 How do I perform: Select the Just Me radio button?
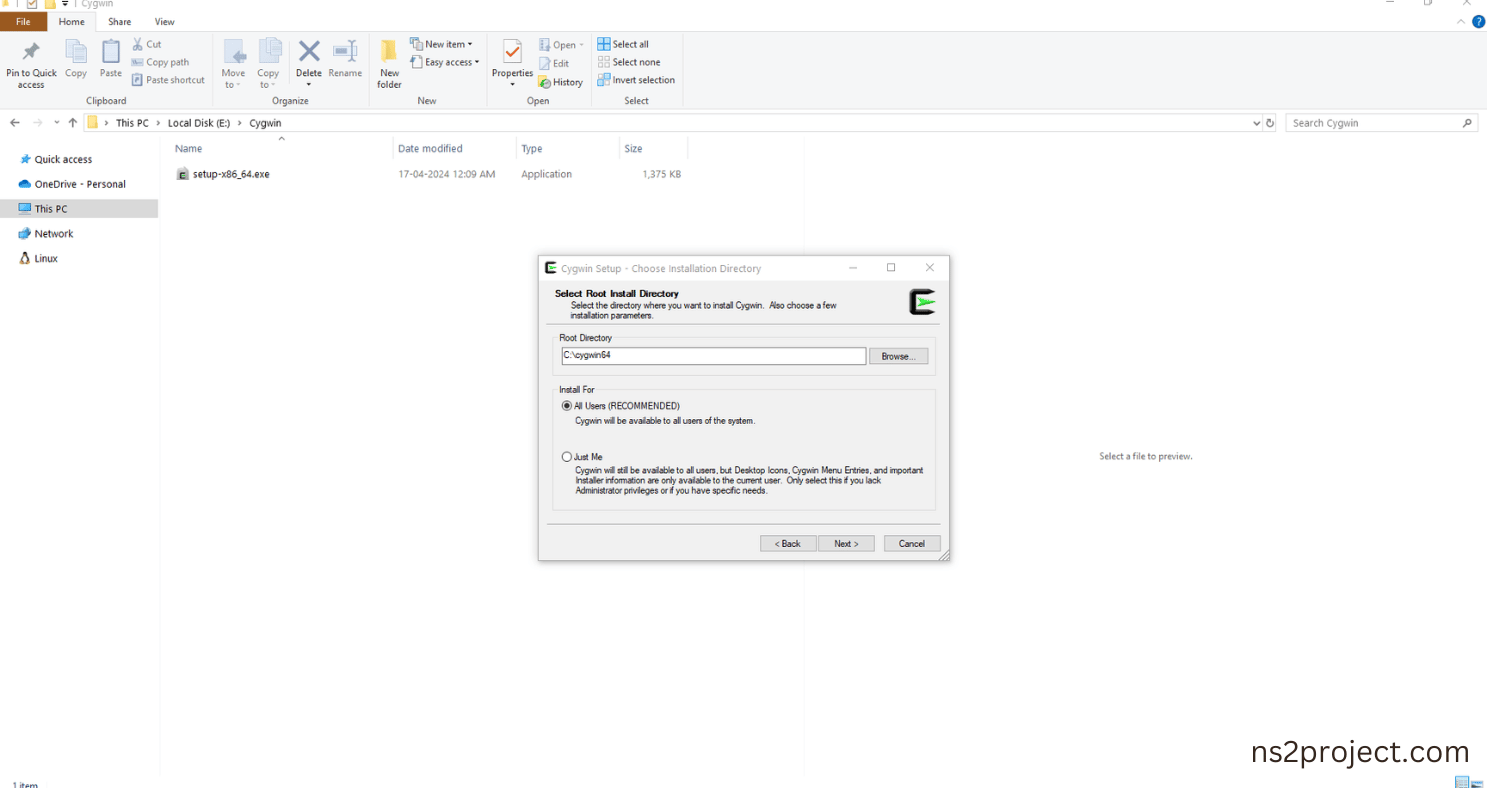567,457
